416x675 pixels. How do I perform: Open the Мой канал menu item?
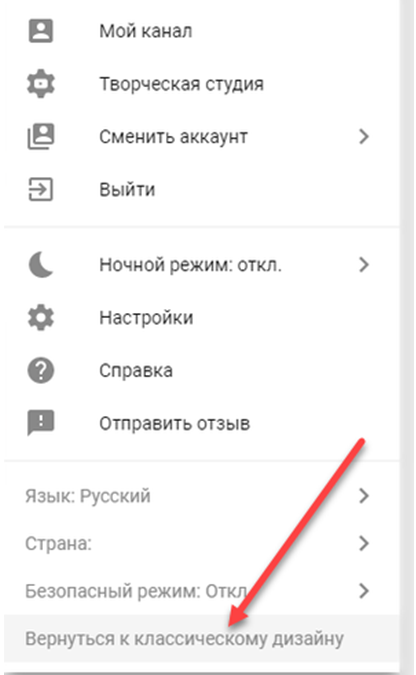(x=146, y=31)
